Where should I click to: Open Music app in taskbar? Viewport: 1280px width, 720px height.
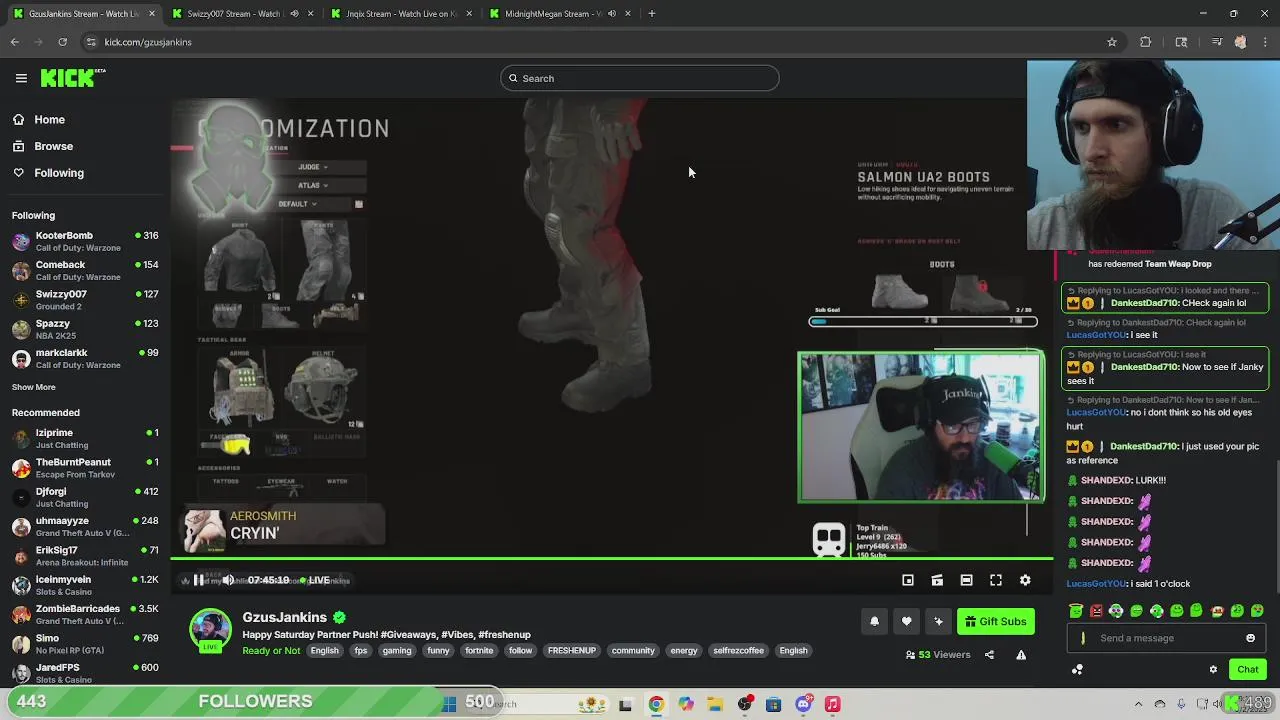pyautogui.click(x=832, y=705)
